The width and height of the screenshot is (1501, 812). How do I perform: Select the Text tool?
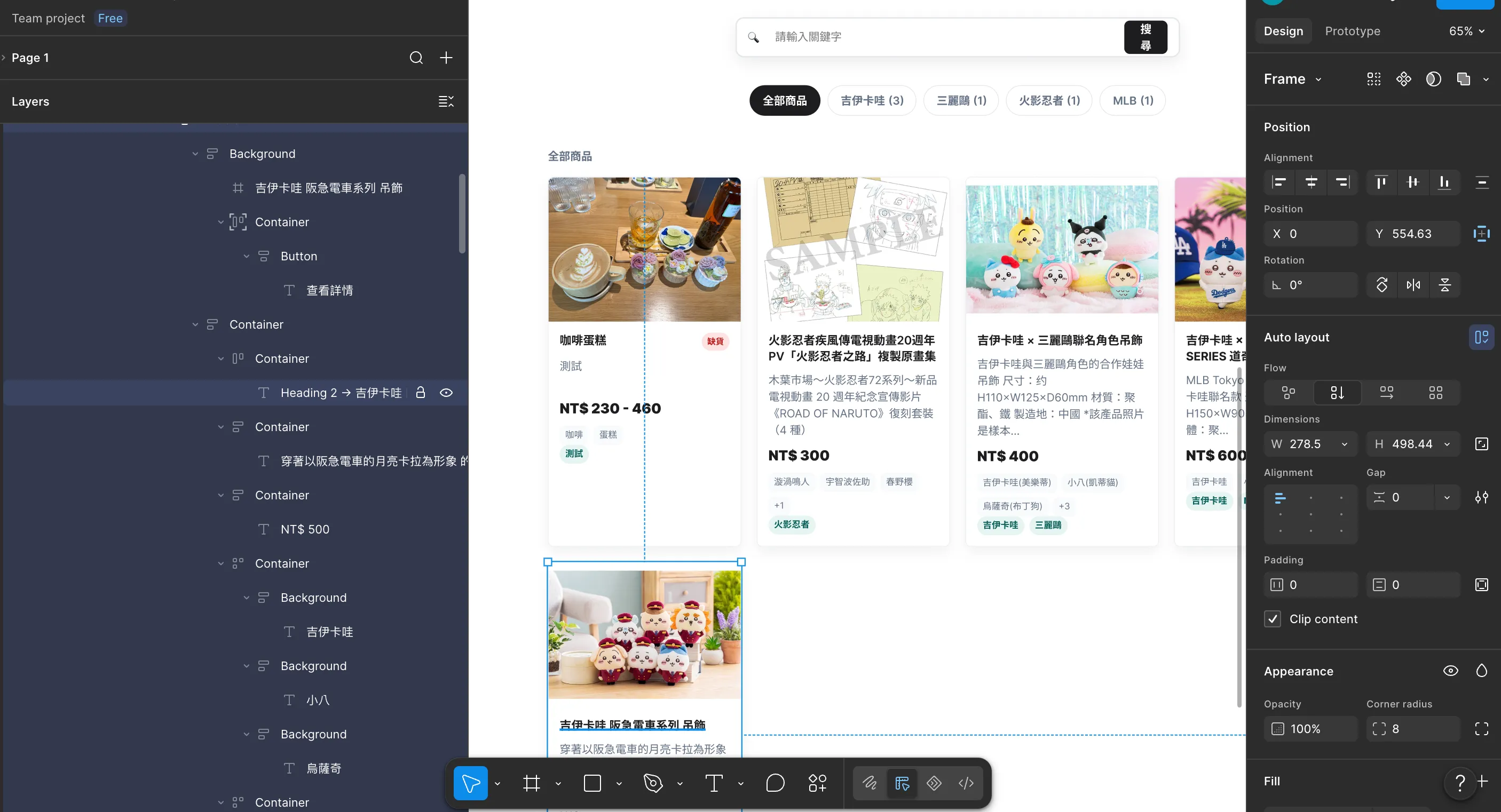click(x=714, y=783)
